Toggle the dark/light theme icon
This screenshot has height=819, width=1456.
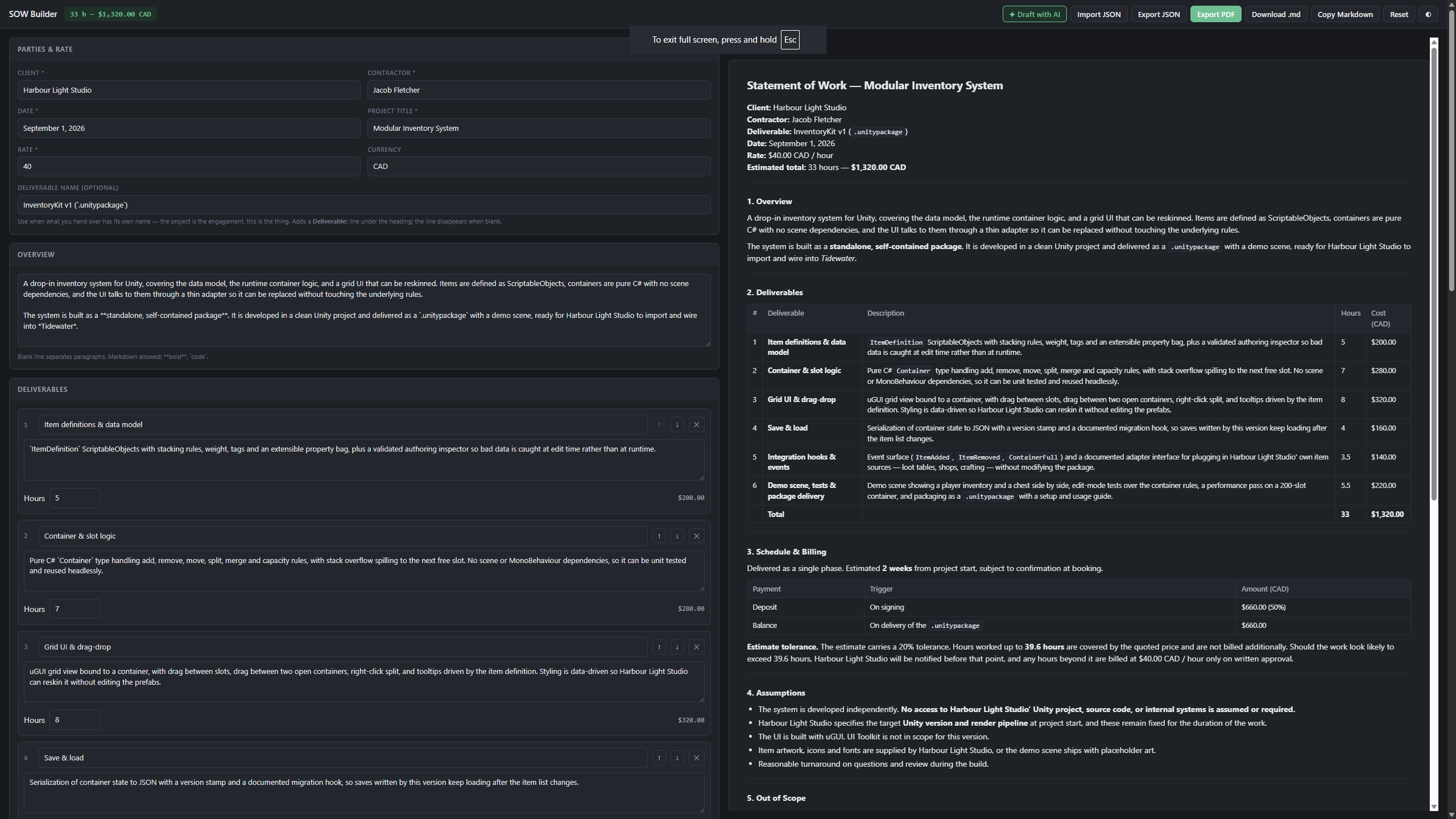pyautogui.click(x=1428, y=14)
